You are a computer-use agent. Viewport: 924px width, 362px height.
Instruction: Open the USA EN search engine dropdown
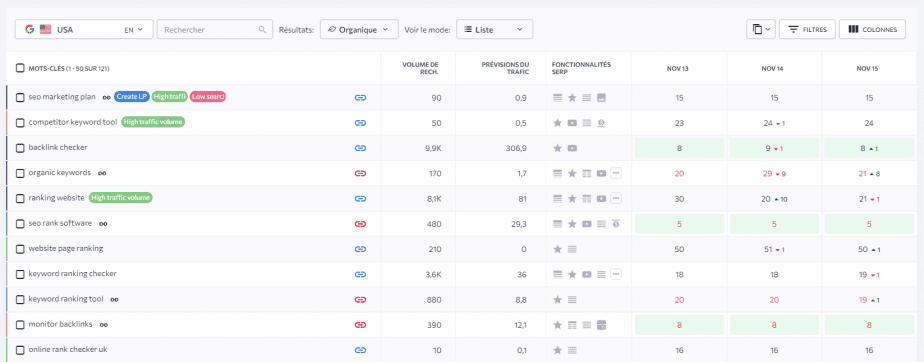click(x=84, y=29)
